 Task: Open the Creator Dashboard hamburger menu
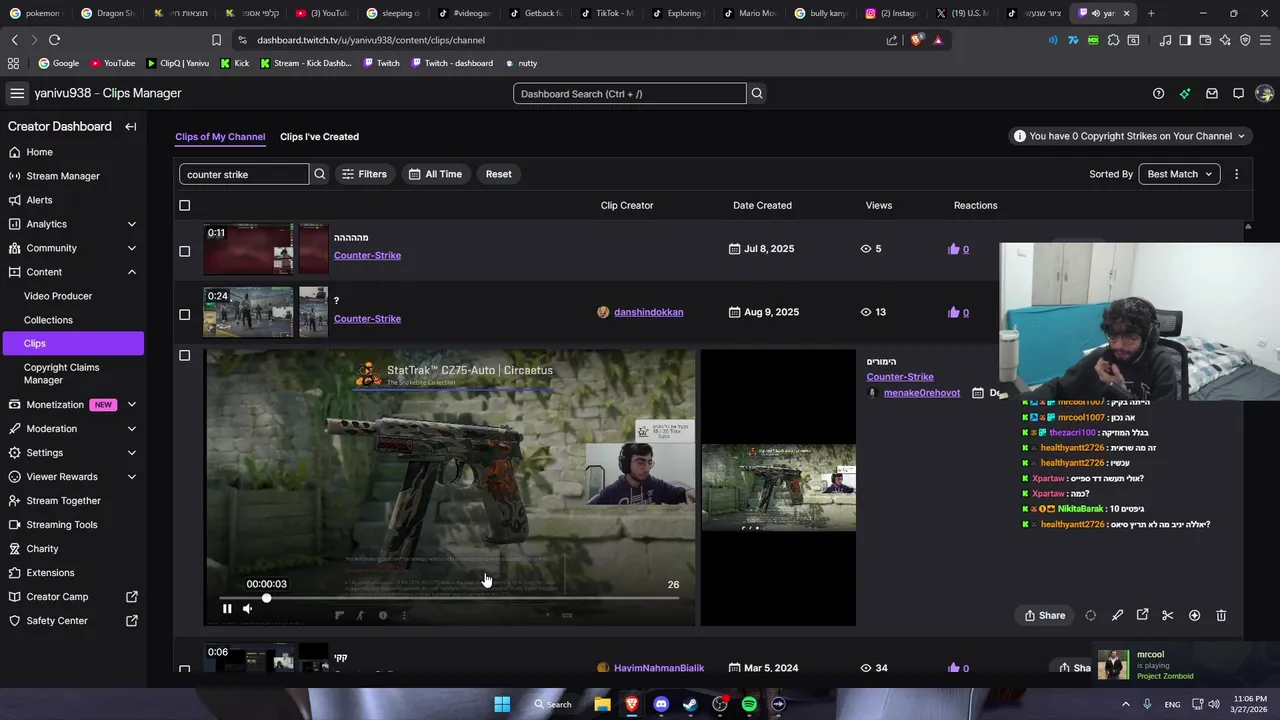[17, 93]
